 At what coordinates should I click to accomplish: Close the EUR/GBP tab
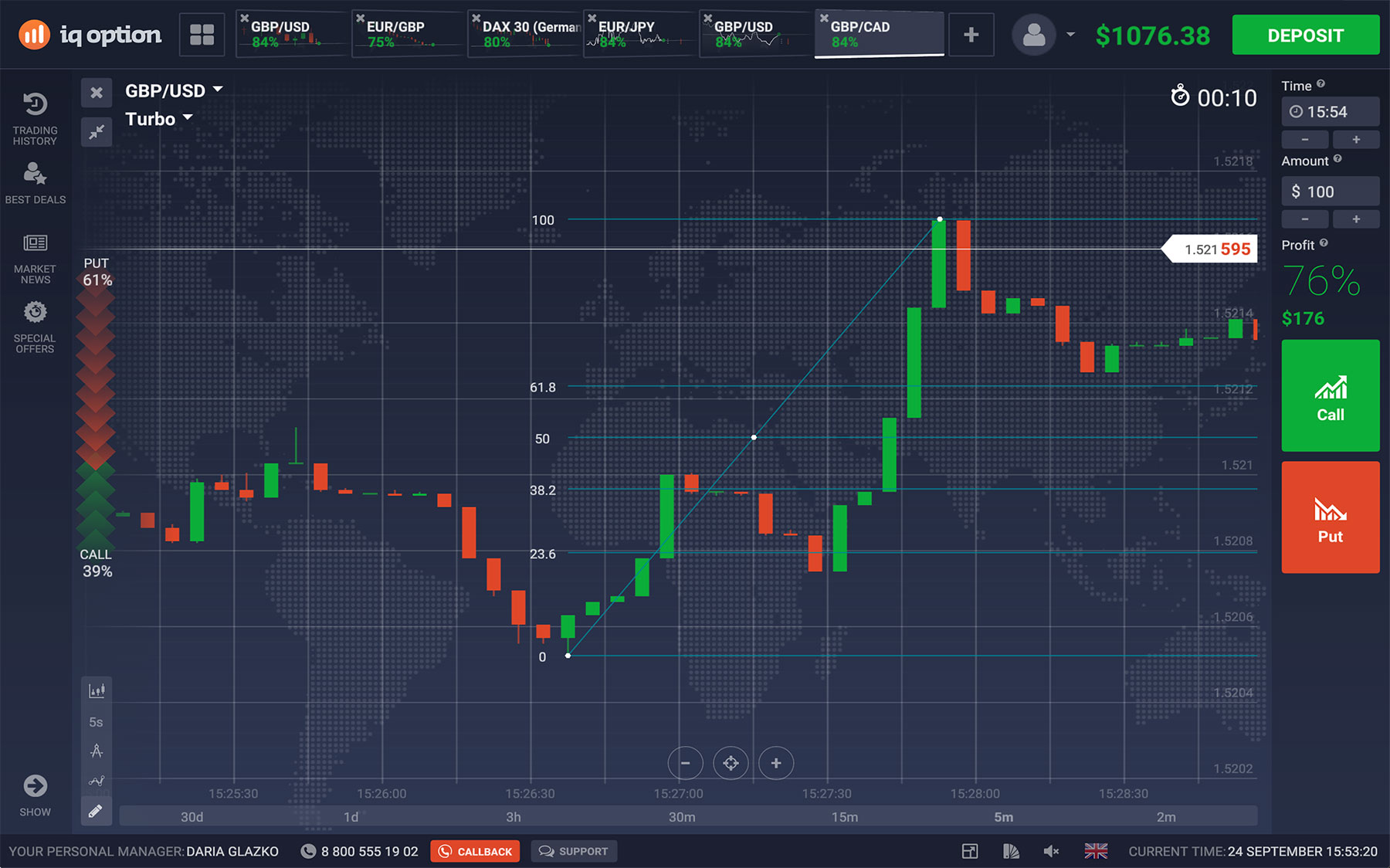pyautogui.click(x=360, y=18)
